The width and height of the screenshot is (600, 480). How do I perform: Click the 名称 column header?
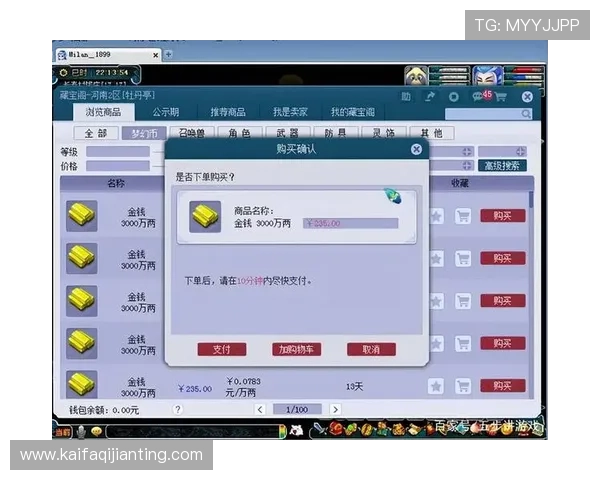(x=116, y=183)
